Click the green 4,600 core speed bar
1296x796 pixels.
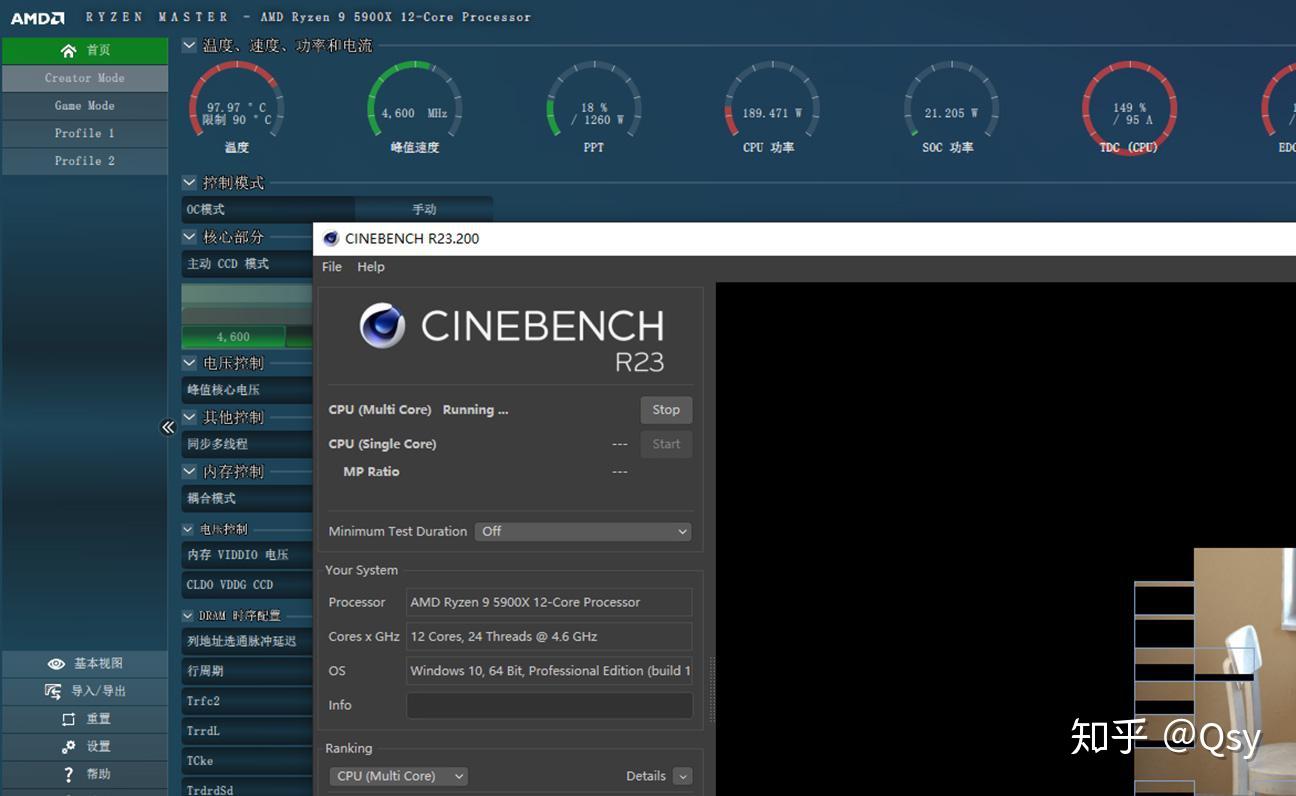233,337
